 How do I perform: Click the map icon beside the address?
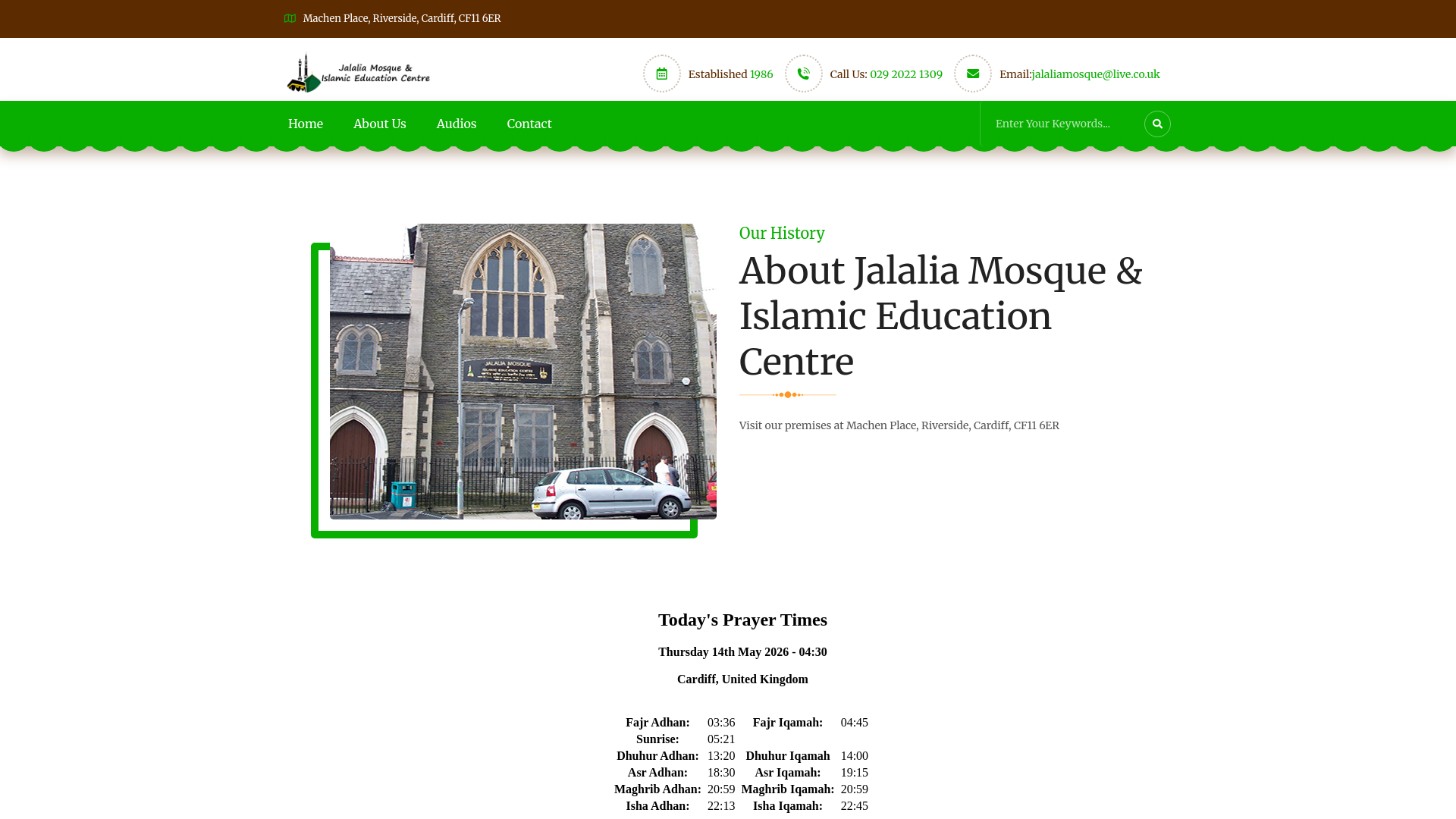point(290,18)
